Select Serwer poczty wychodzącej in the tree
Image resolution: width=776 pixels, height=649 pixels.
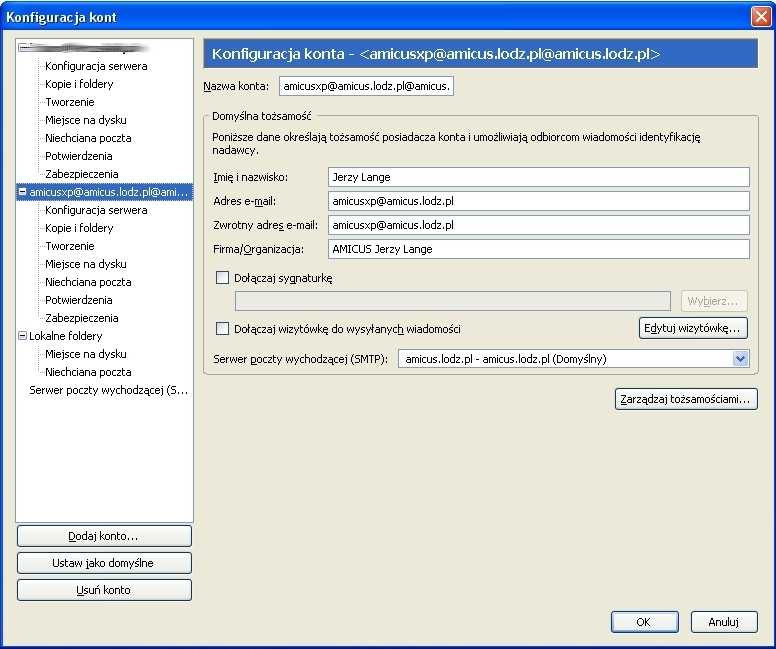108,390
